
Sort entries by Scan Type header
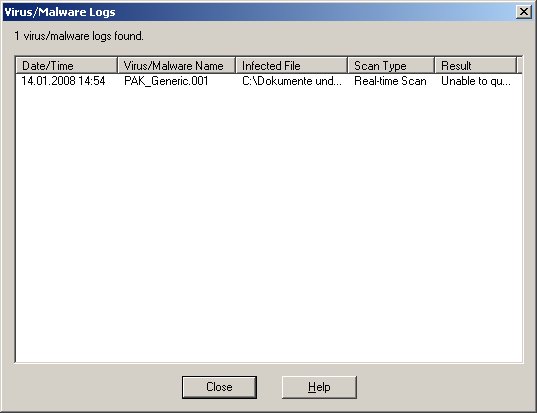click(x=391, y=65)
